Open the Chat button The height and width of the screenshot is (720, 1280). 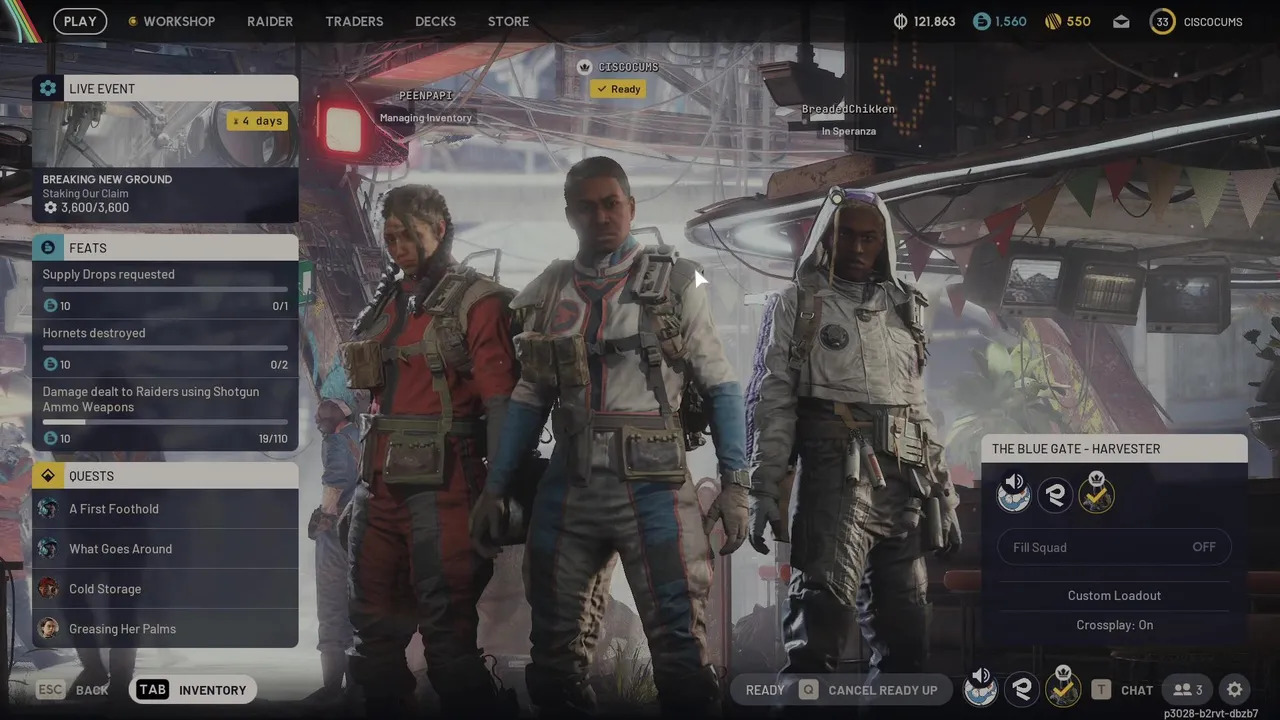(1122, 690)
